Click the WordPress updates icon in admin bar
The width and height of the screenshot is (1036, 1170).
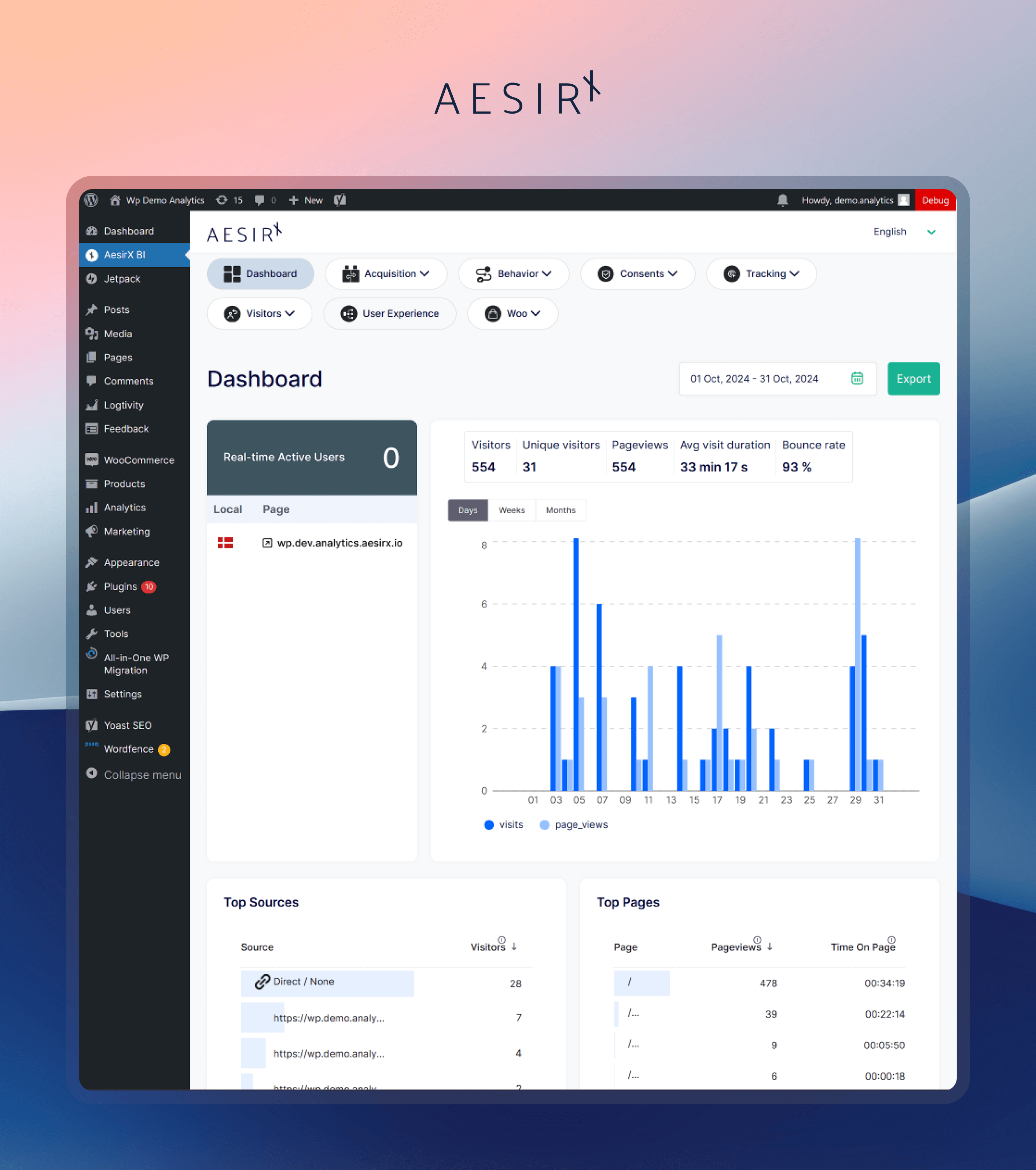point(221,200)
